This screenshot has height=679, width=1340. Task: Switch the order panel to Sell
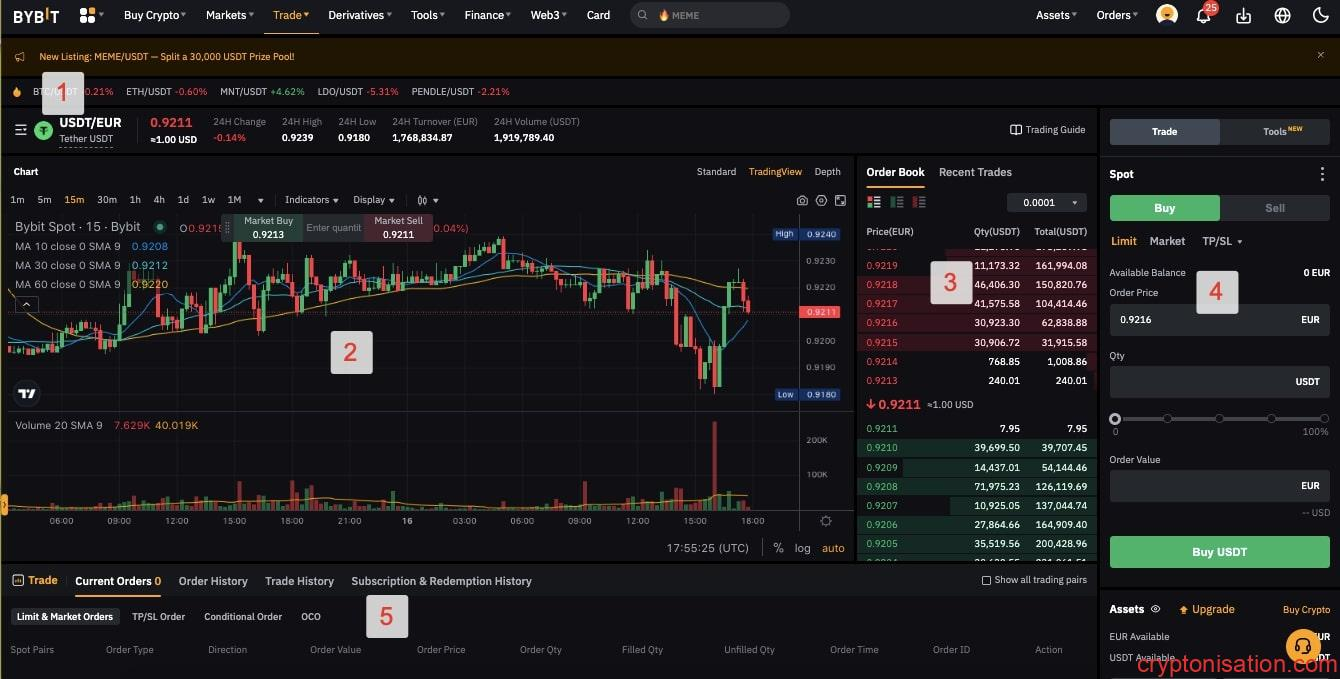pyautogui.click(x=1274, y=207)
